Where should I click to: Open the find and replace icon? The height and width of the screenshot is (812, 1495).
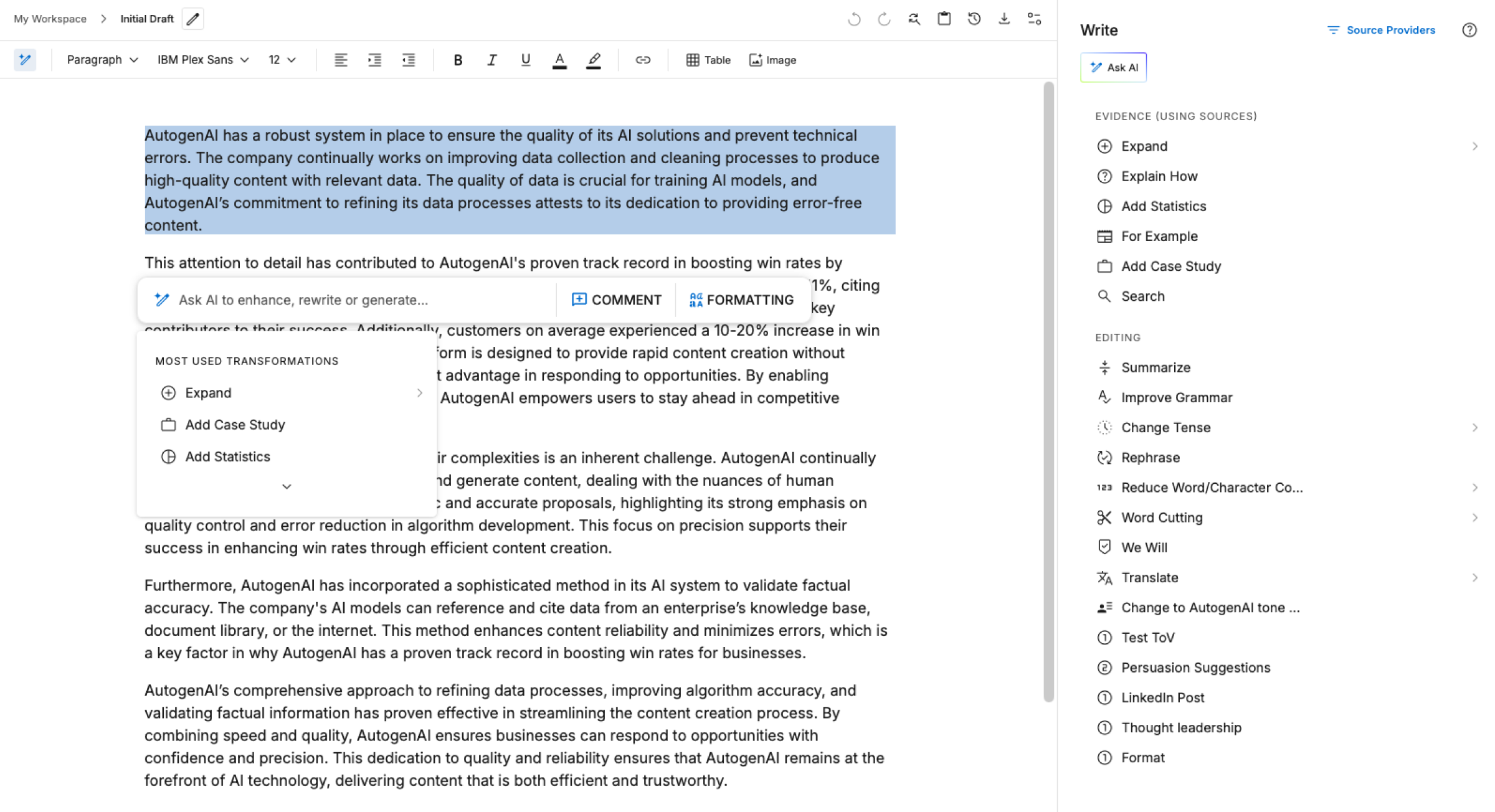pos(914,19)
